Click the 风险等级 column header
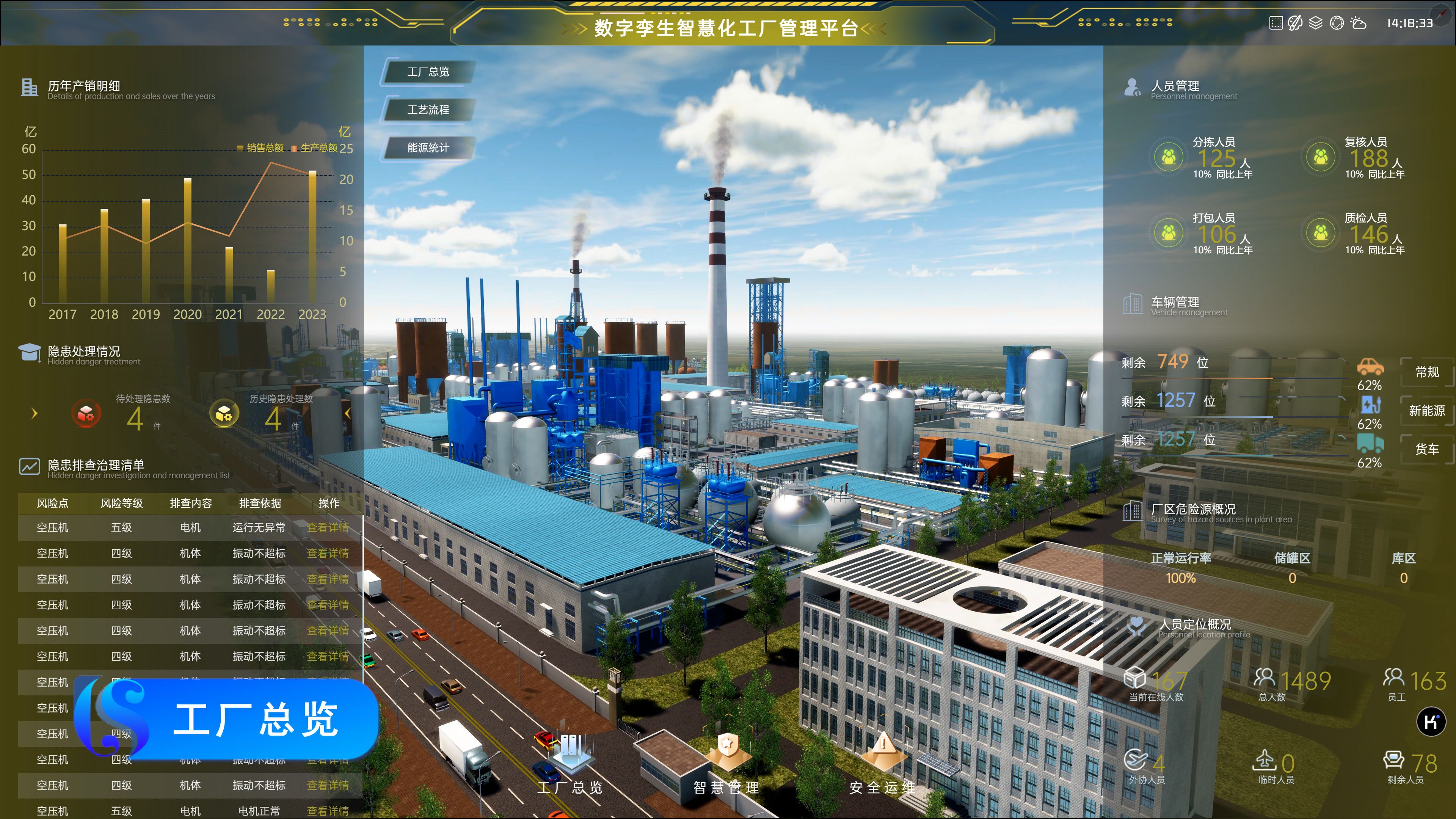Image resolution: width=1456 pixels, height=819 pixels. tap(121, 503)
